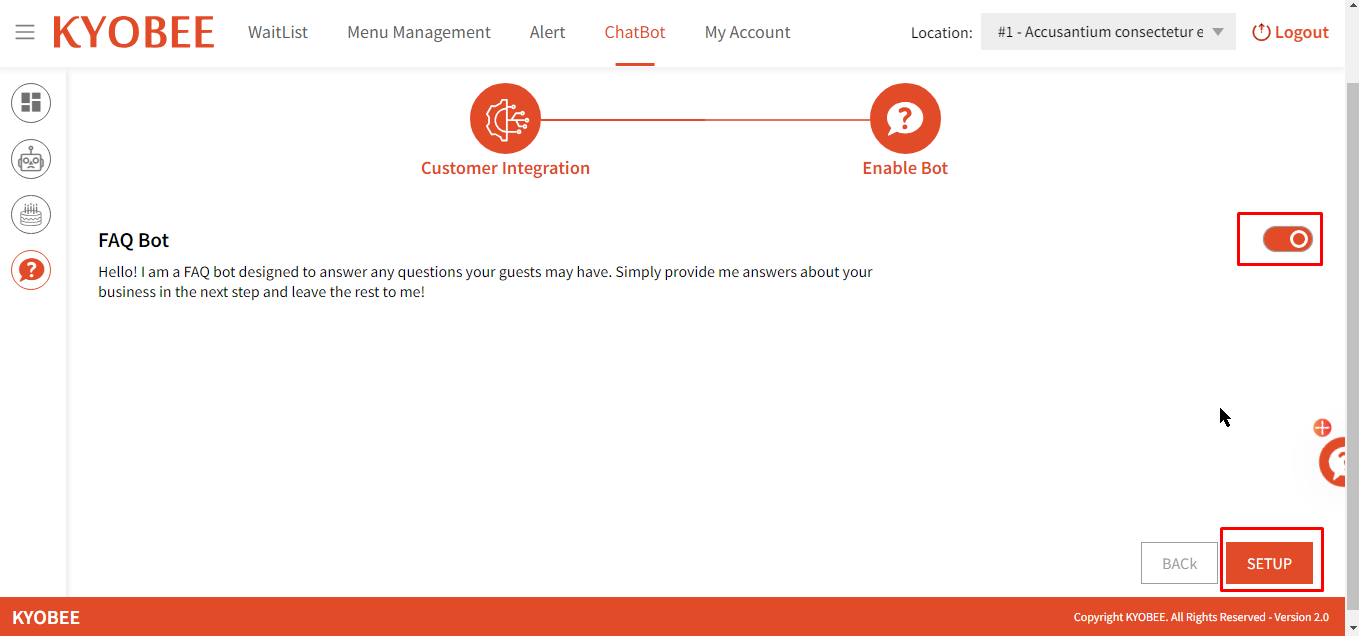Open the birthday cake sidebar icon
The width and height of the screenshot is (1359, 636).
[31, 214]
